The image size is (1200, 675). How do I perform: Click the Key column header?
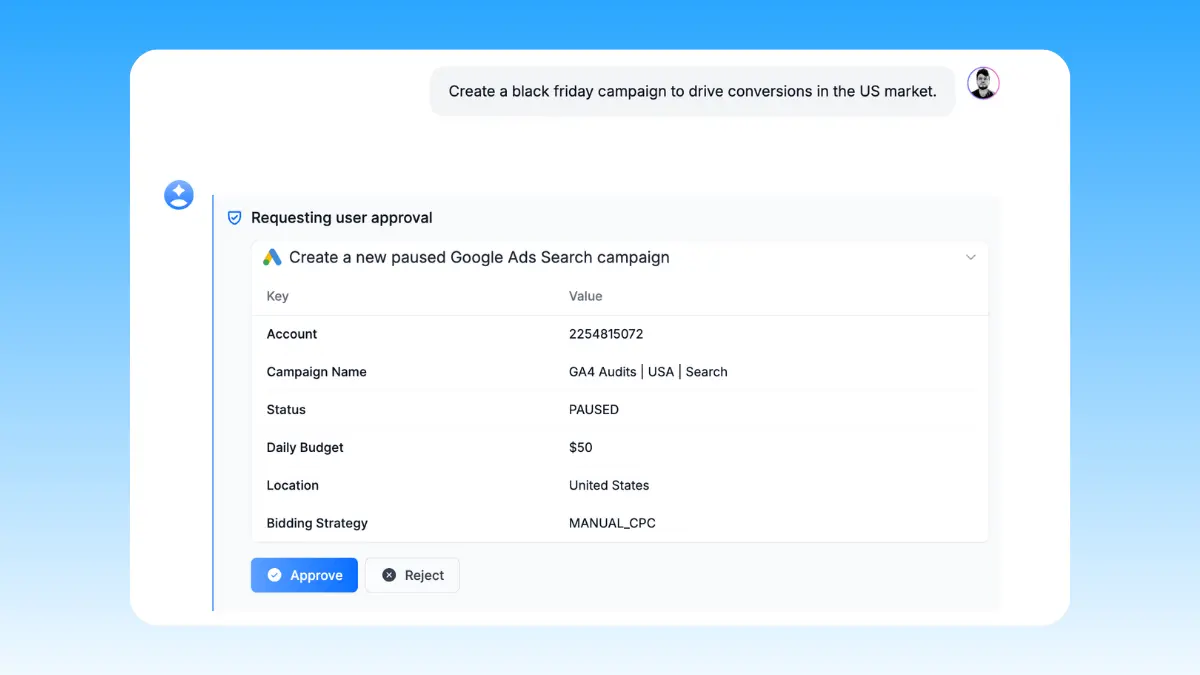tap(277, 296)
